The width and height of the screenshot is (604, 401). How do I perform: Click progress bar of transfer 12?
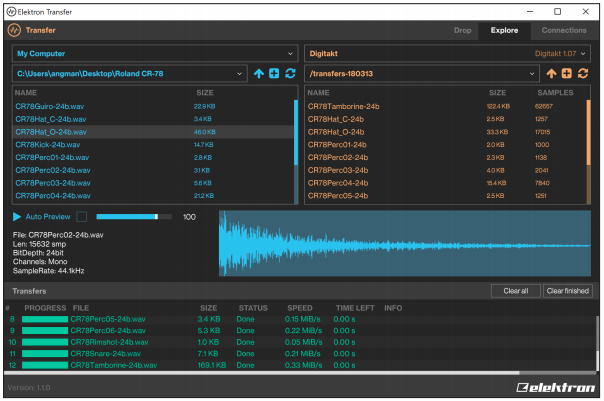click(45, 365)
